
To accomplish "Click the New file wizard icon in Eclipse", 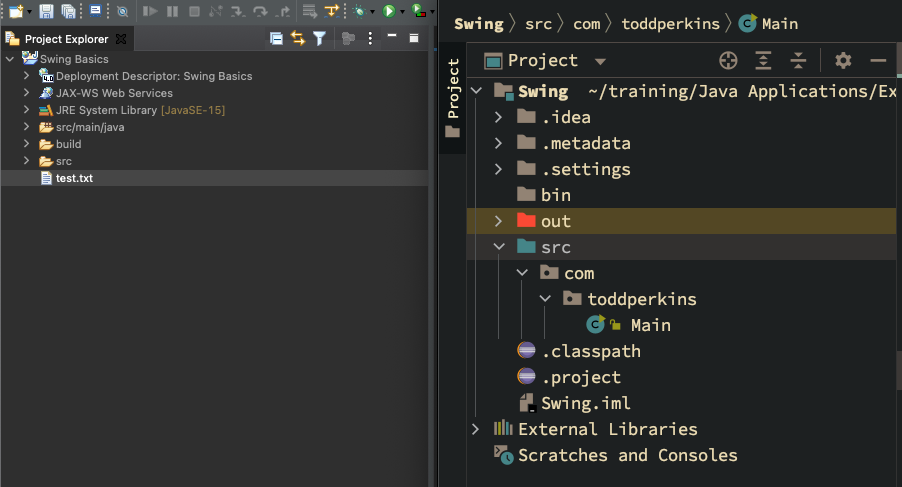I will click(x=16, y=11).
